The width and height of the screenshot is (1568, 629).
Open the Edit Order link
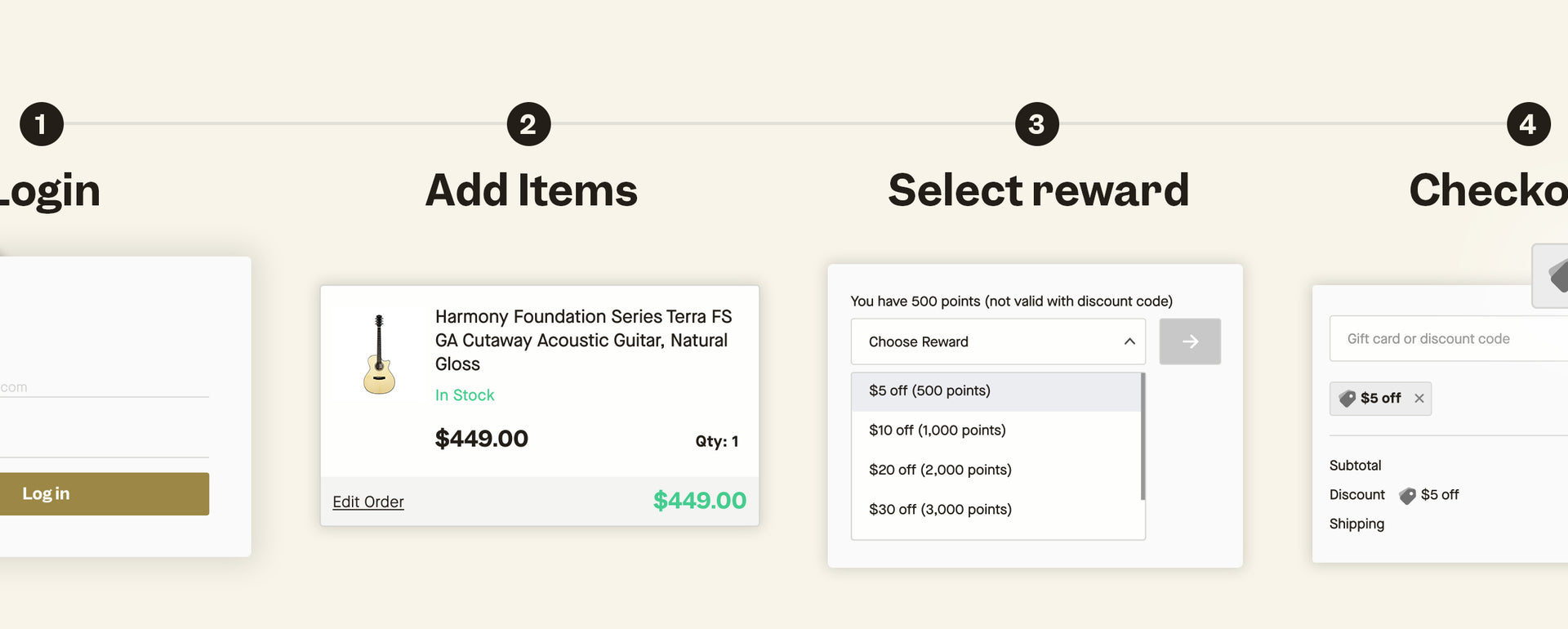368,502
